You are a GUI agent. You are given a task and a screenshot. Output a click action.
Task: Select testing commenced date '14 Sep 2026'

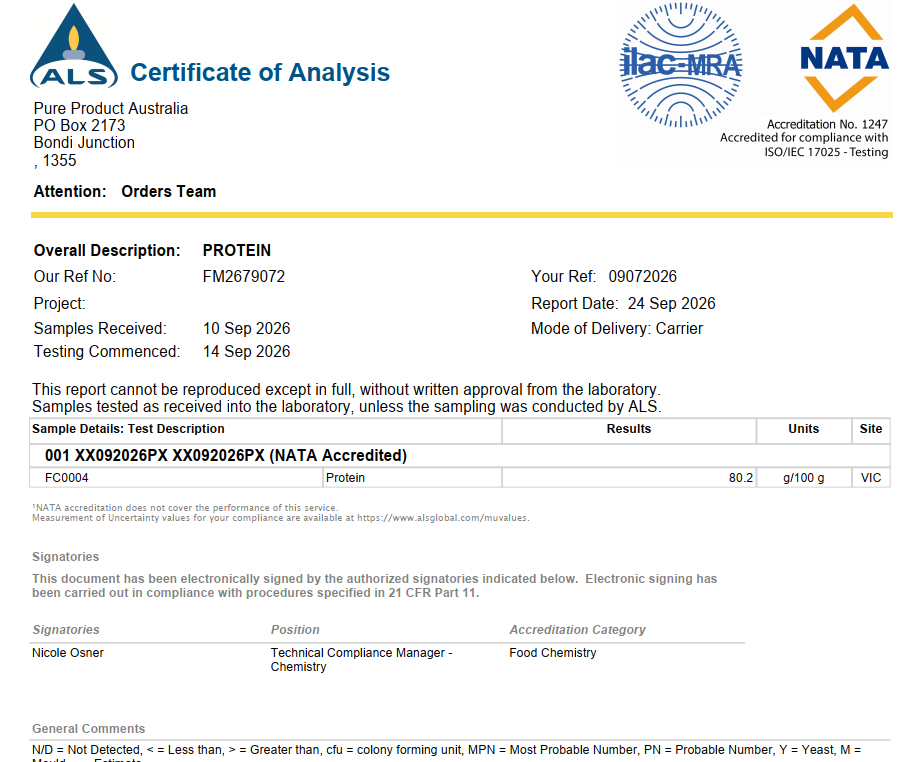point(247,352)
